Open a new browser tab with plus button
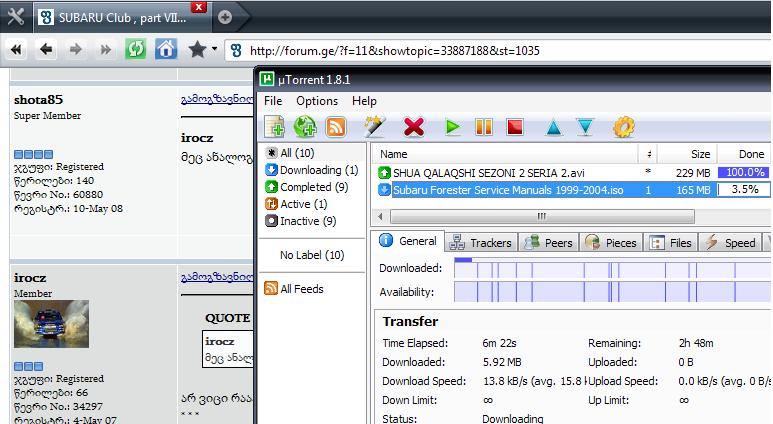Screen dimensions: 773x424 225,17
